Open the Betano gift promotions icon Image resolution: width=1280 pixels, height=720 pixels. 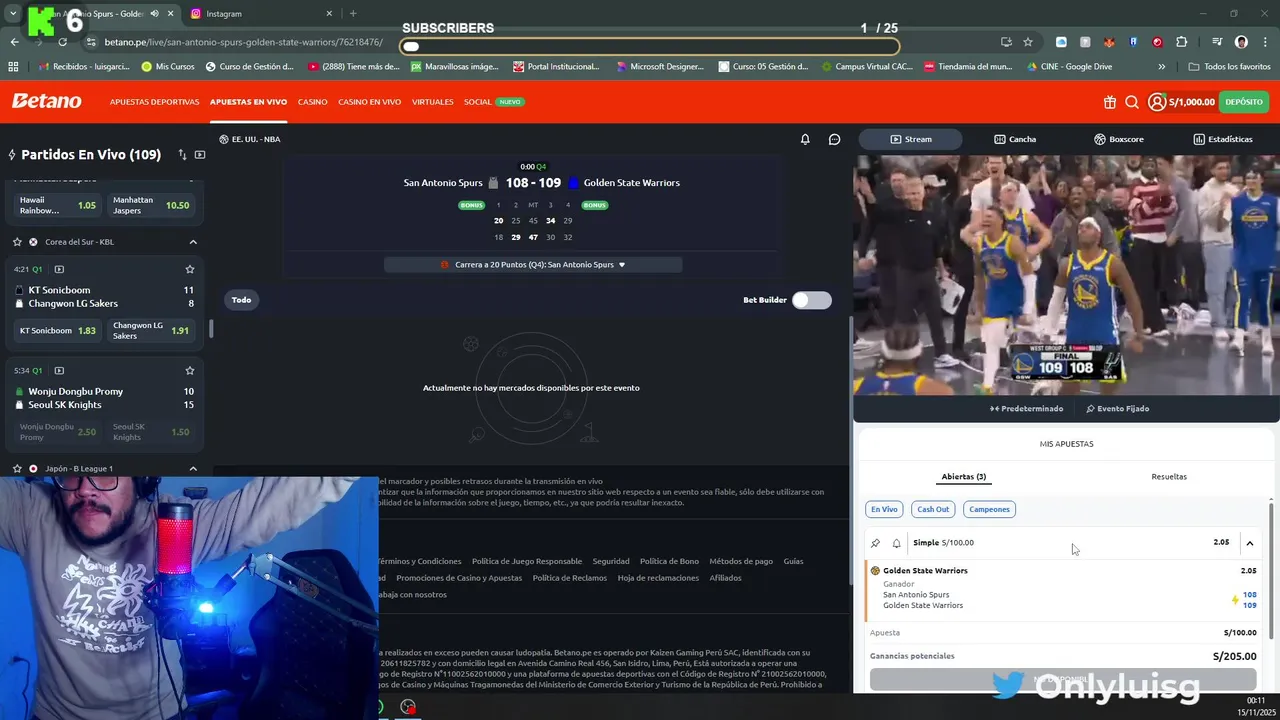(x=1110, y=102)
